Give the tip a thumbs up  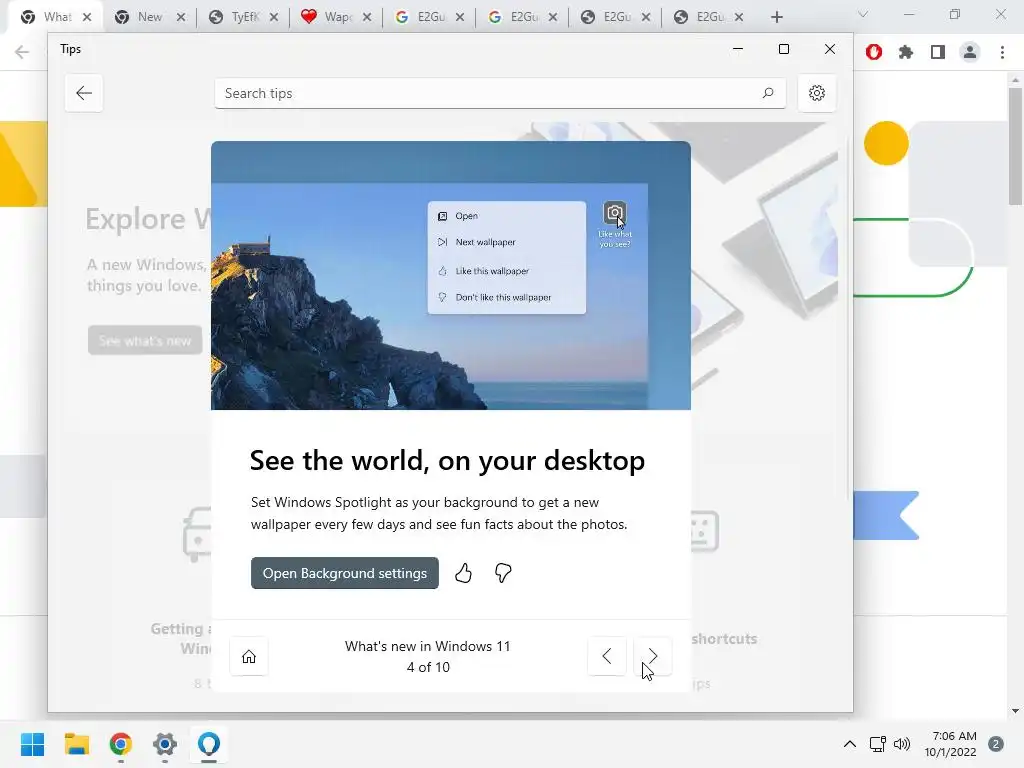pyautogui.click(x=463, y=573)
